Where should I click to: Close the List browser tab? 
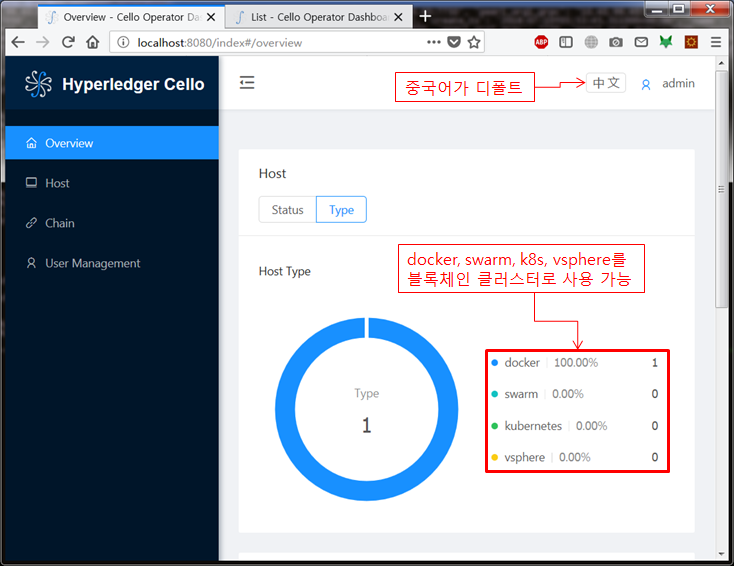point(398,17)
